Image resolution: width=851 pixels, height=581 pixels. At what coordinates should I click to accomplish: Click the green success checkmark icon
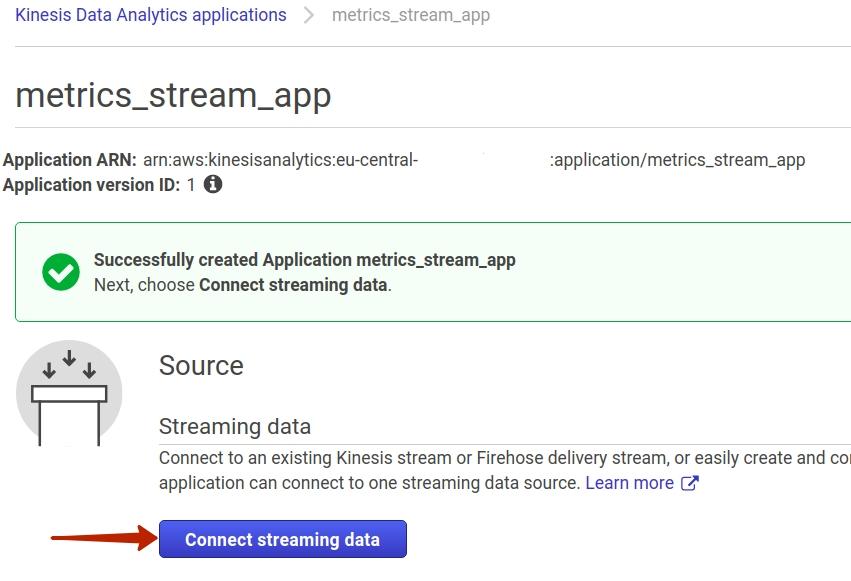pyautogui.click(x=61, y=272)
